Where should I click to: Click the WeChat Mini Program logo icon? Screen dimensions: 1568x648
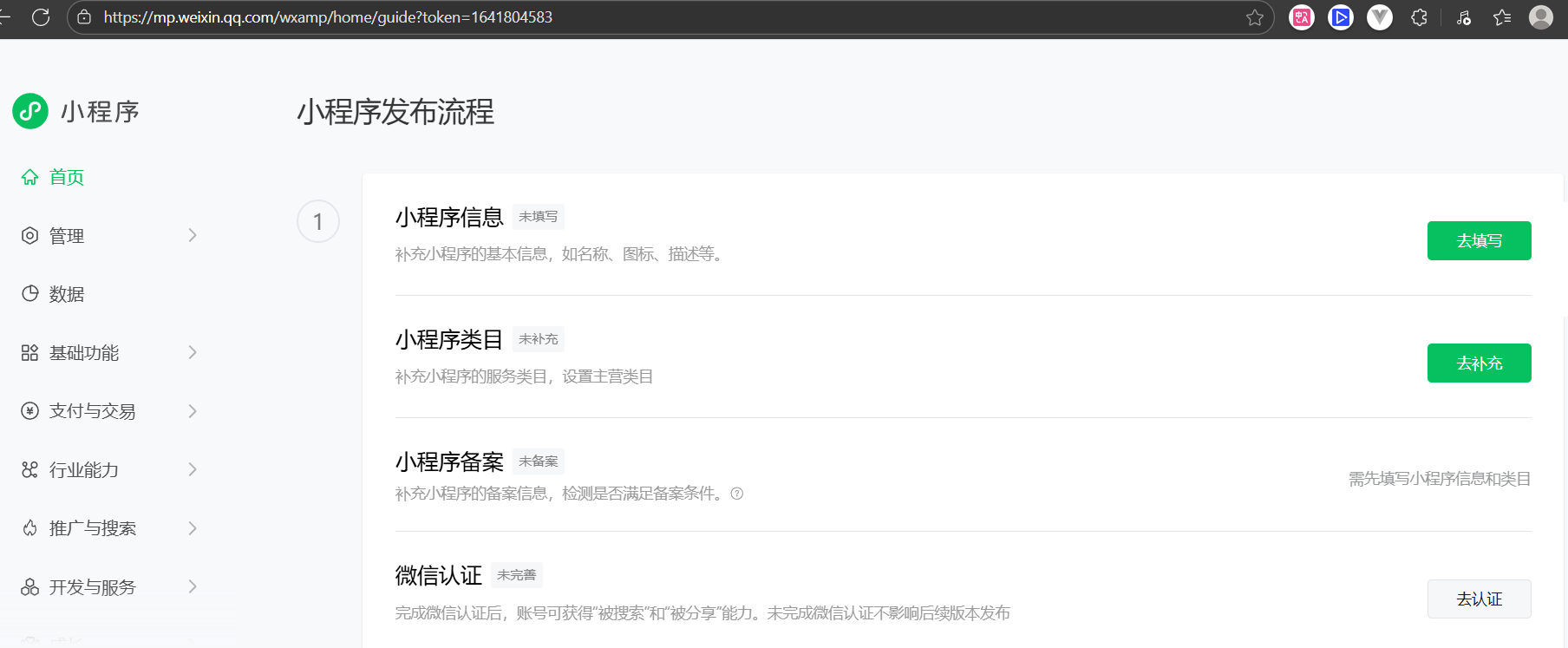pos(30,111)
